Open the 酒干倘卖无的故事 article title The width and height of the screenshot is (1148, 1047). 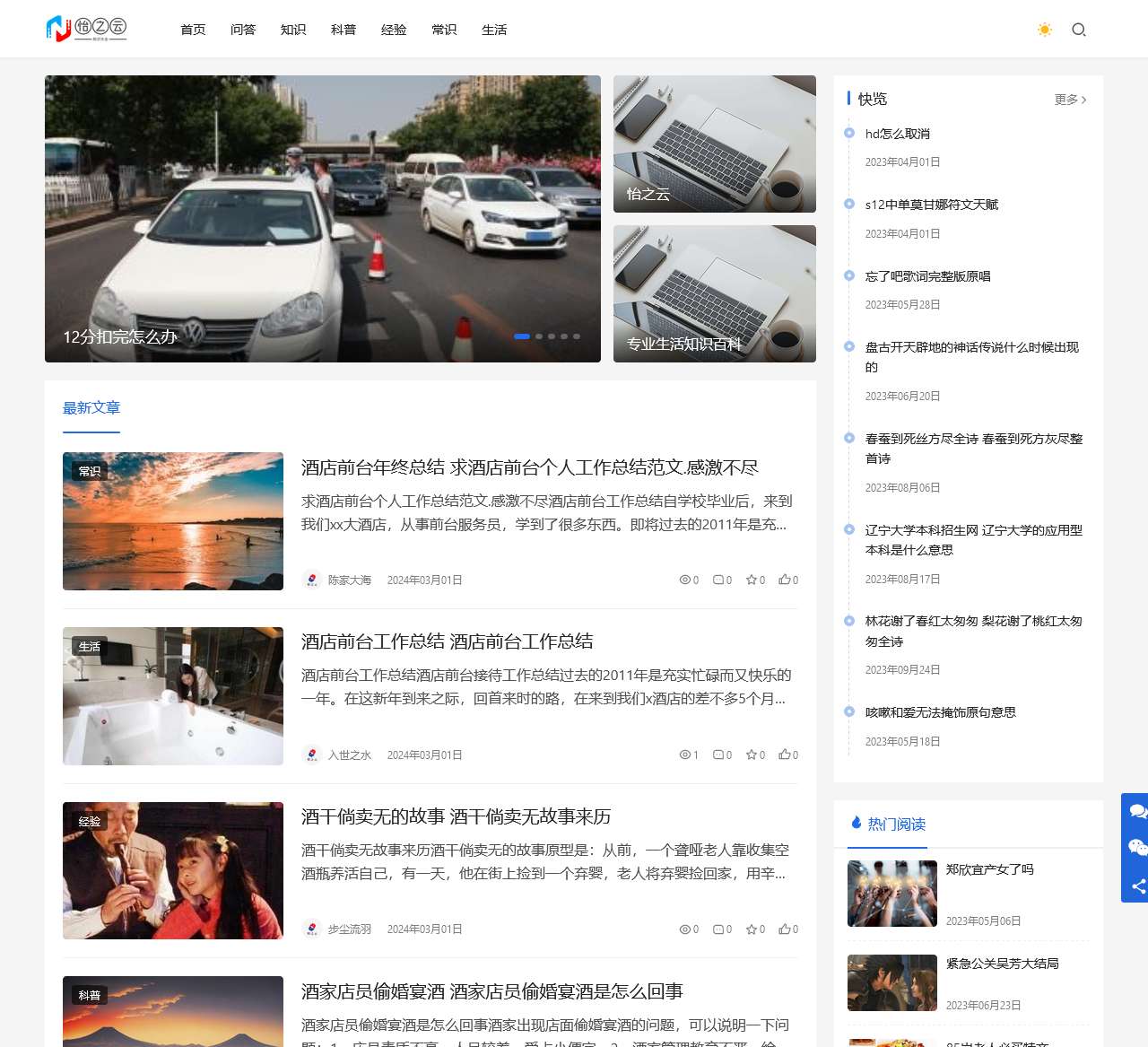[x=457, y=816]
